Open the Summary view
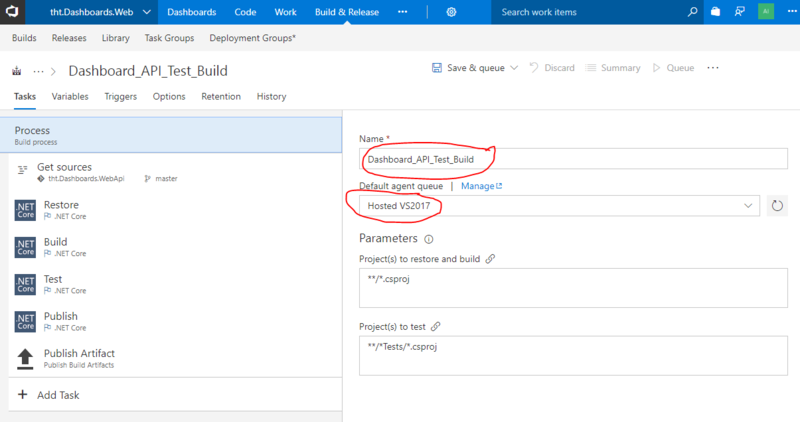Viewport: 800px width, 422px height. [x=613, y=68]
